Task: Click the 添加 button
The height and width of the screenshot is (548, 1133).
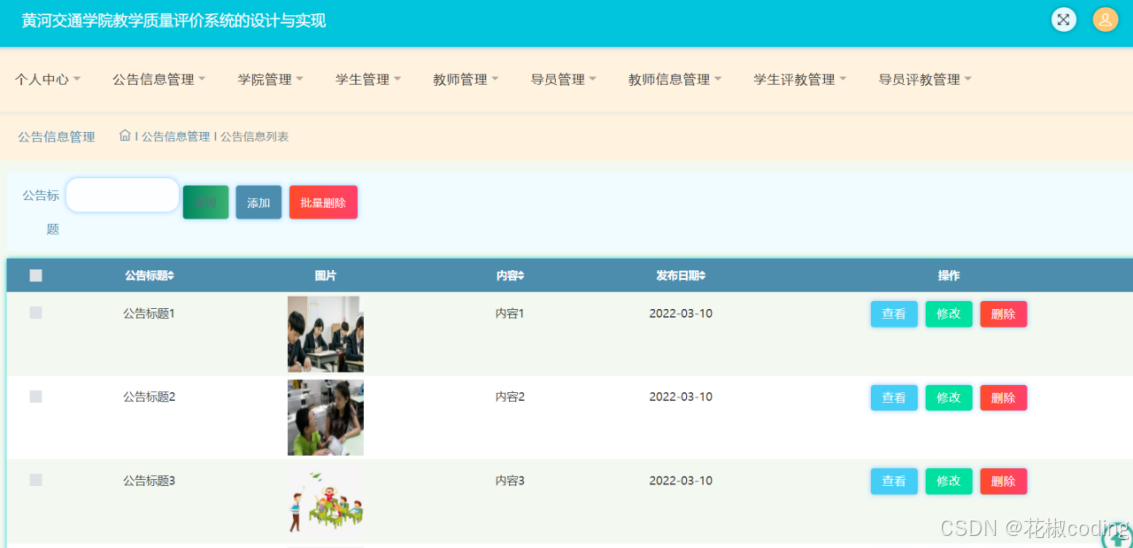Action: (259, 202)
